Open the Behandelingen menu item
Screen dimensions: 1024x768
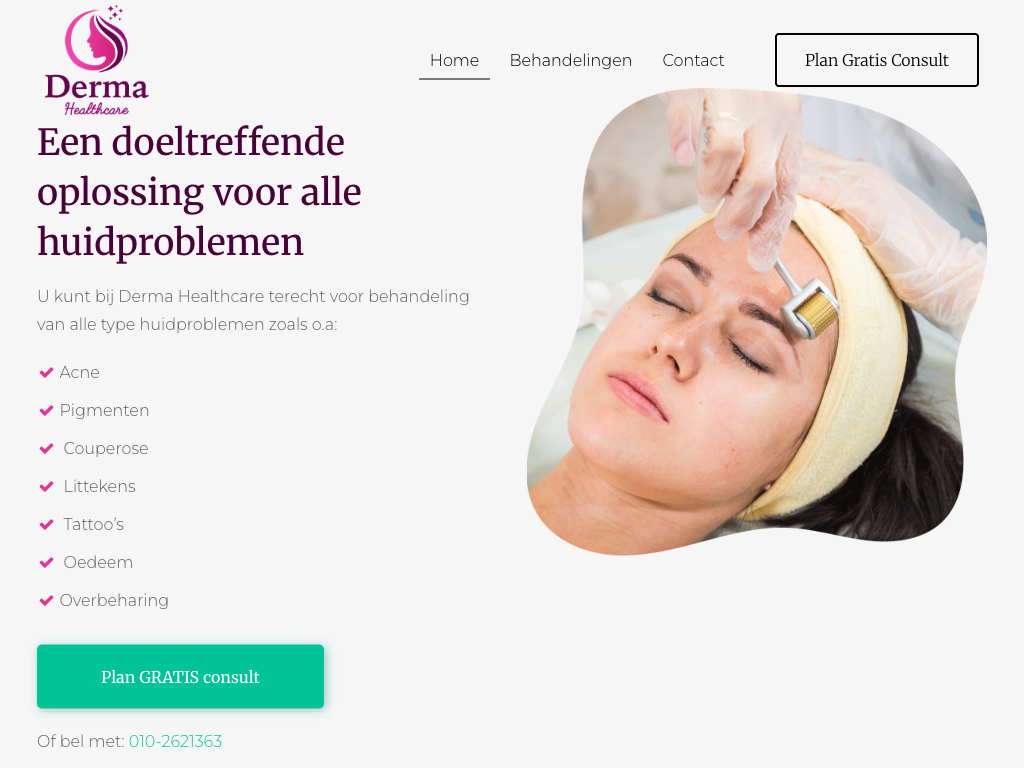pyautogui.click(x=571, y=60)
